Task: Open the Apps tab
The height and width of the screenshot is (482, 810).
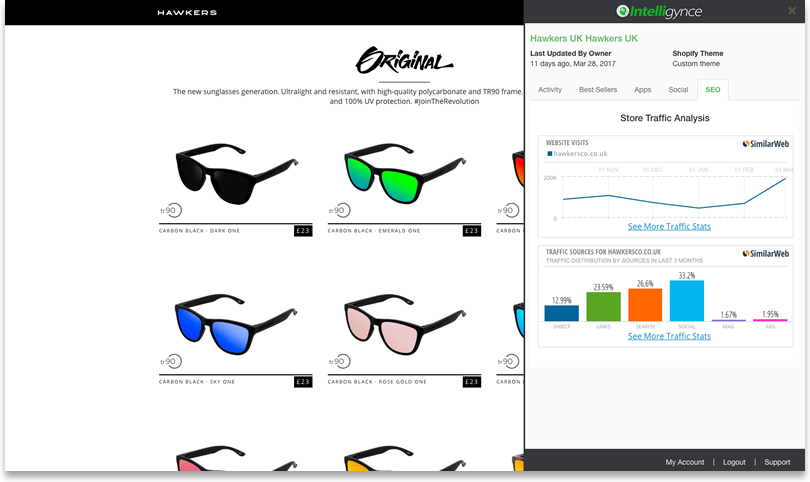Action: click(643, 89)
